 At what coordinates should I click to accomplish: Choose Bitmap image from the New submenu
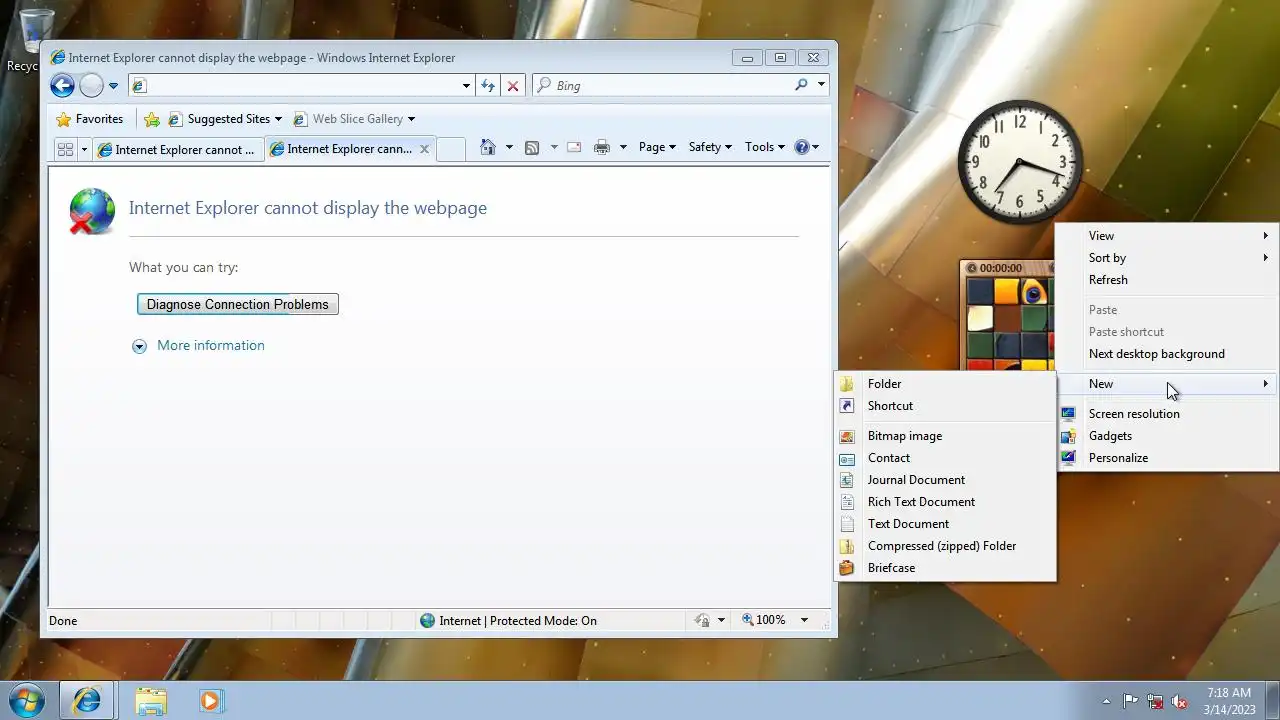click(x=945, y=436)
